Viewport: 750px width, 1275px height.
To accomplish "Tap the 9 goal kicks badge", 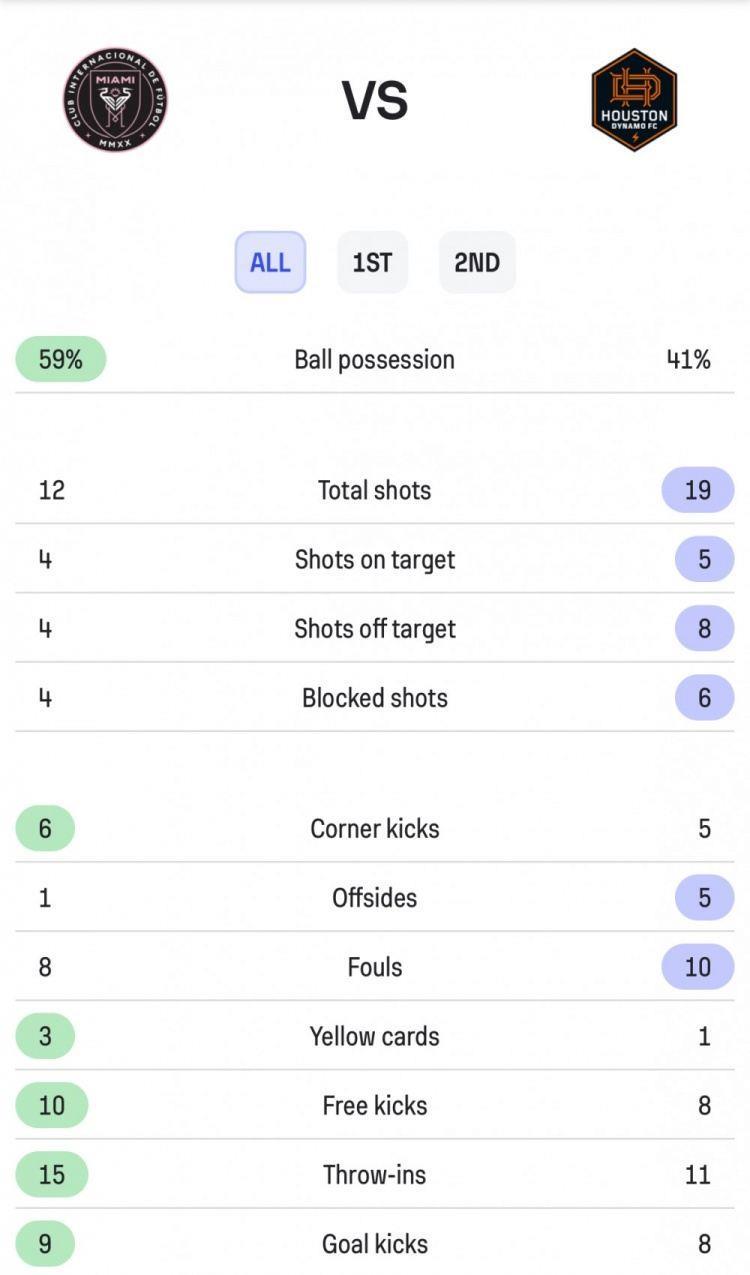I will point(45,1244).
